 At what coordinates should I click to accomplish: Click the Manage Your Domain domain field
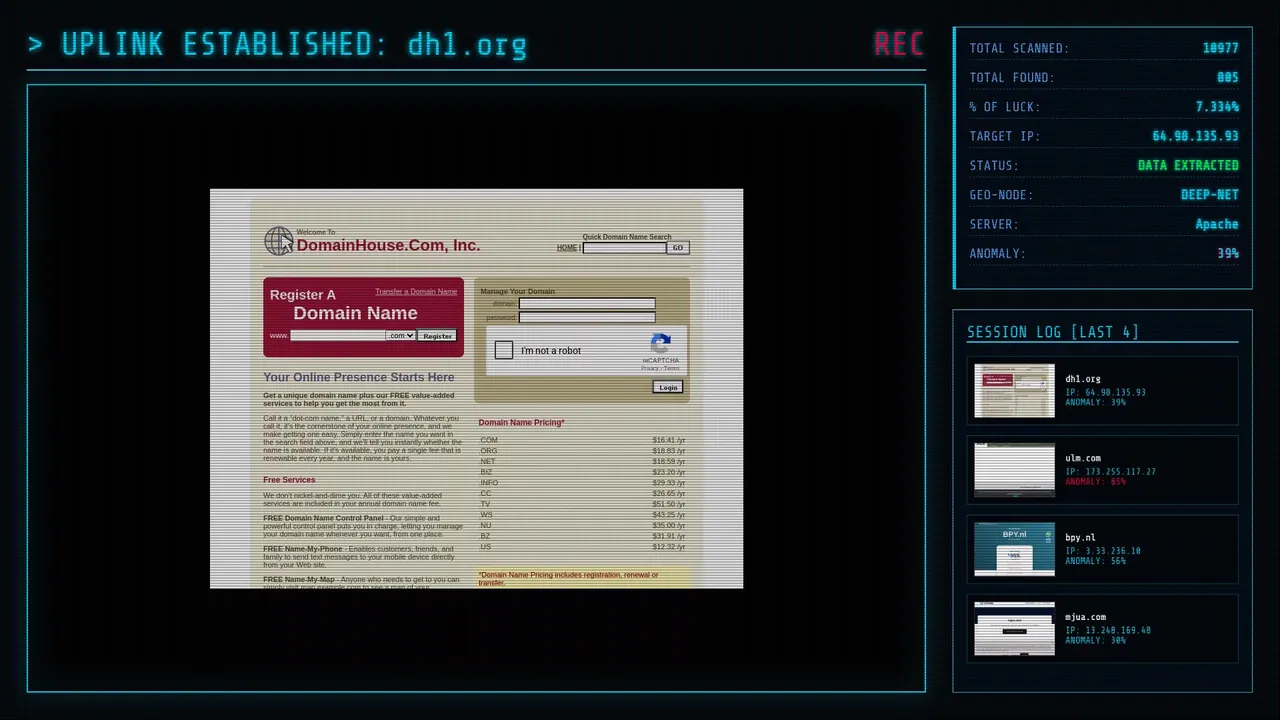click(587, 304)
